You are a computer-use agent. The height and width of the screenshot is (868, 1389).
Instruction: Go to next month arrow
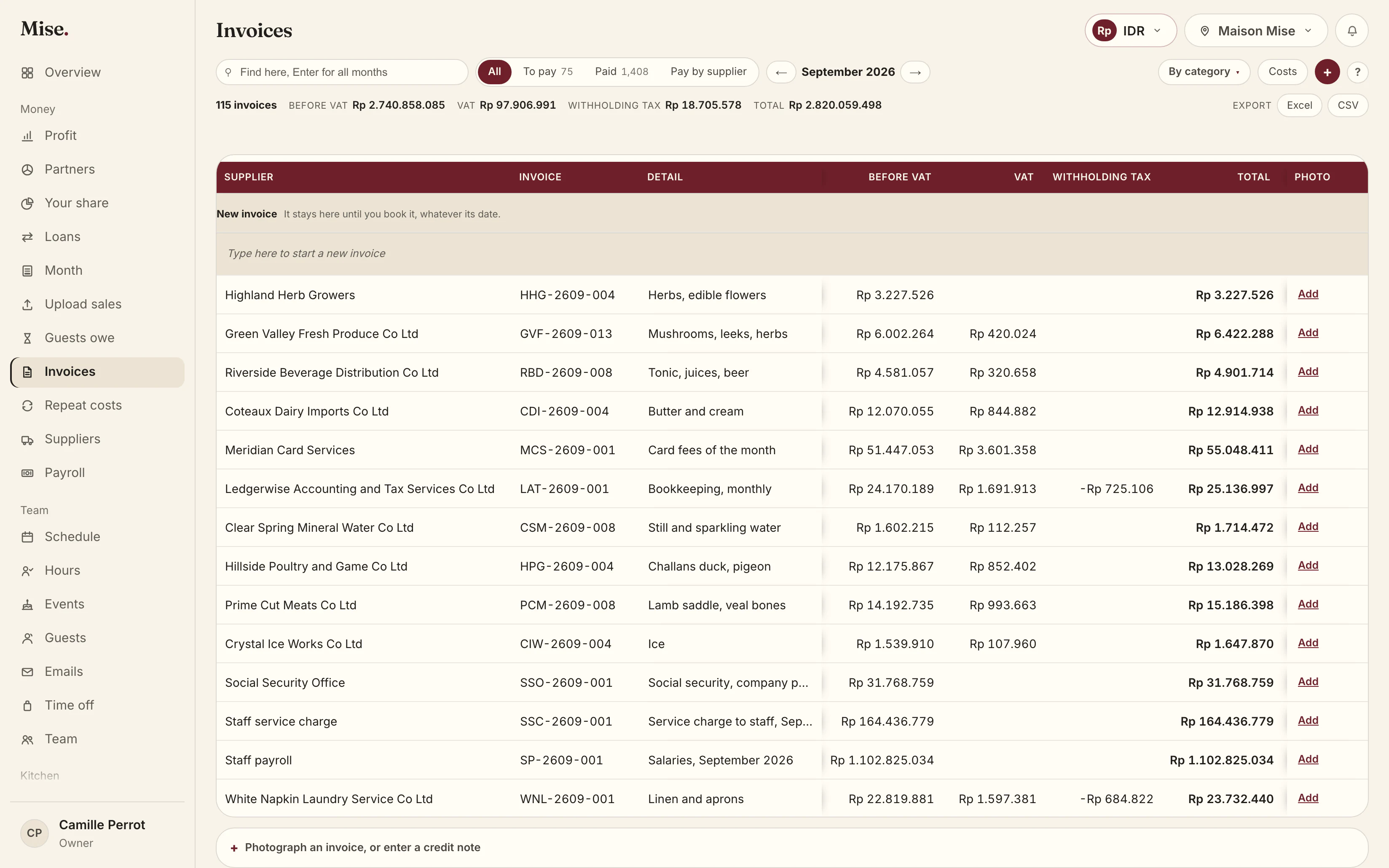click(915, 72)
